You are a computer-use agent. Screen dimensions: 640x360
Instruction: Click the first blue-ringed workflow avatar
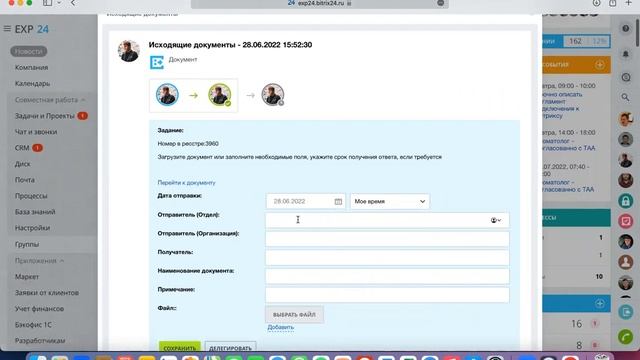click(167, 94)
